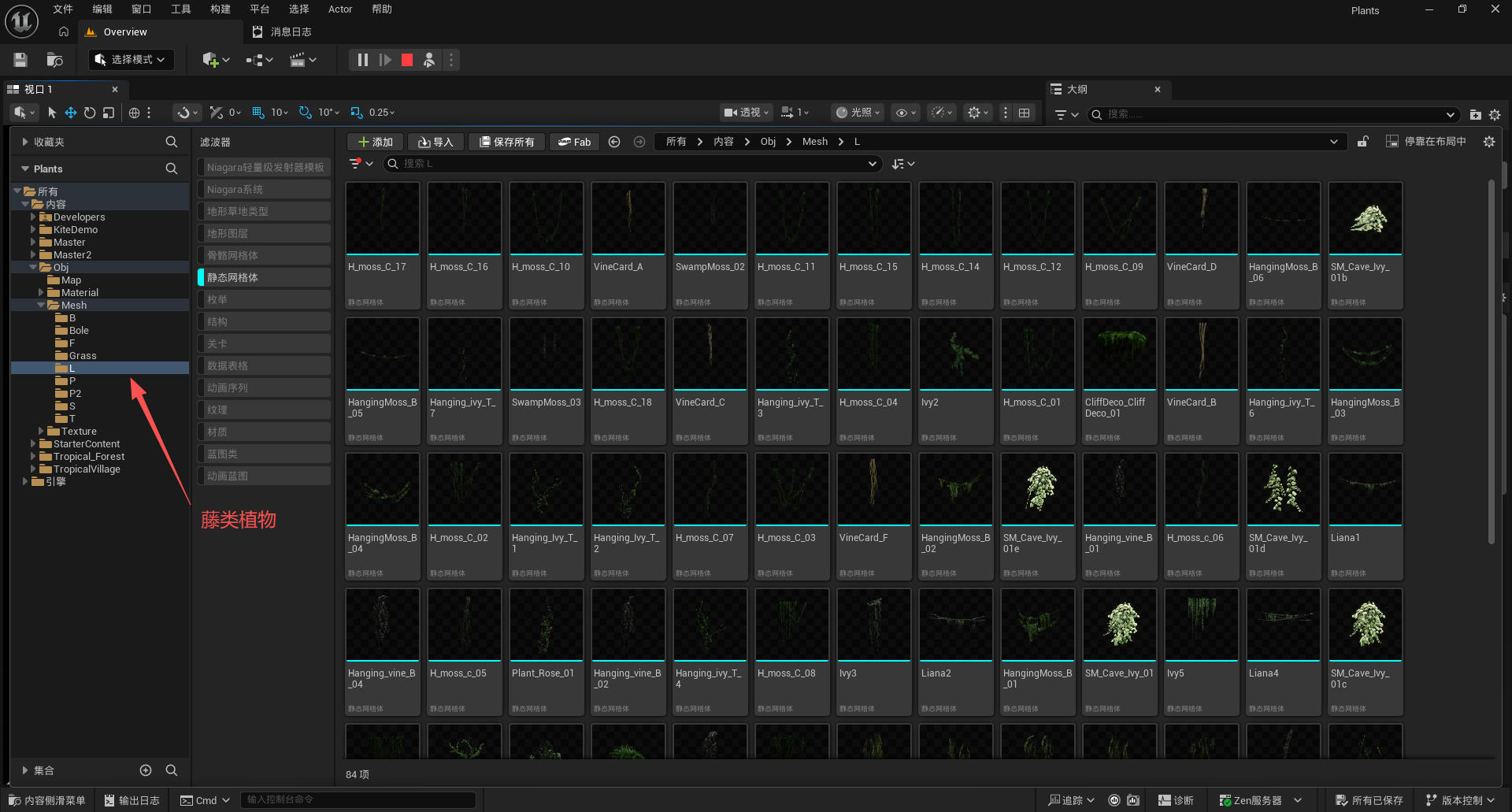Open the 选择模式 dropdown
The width and height of the screenshot is (1512, 812).
point(132,60)
